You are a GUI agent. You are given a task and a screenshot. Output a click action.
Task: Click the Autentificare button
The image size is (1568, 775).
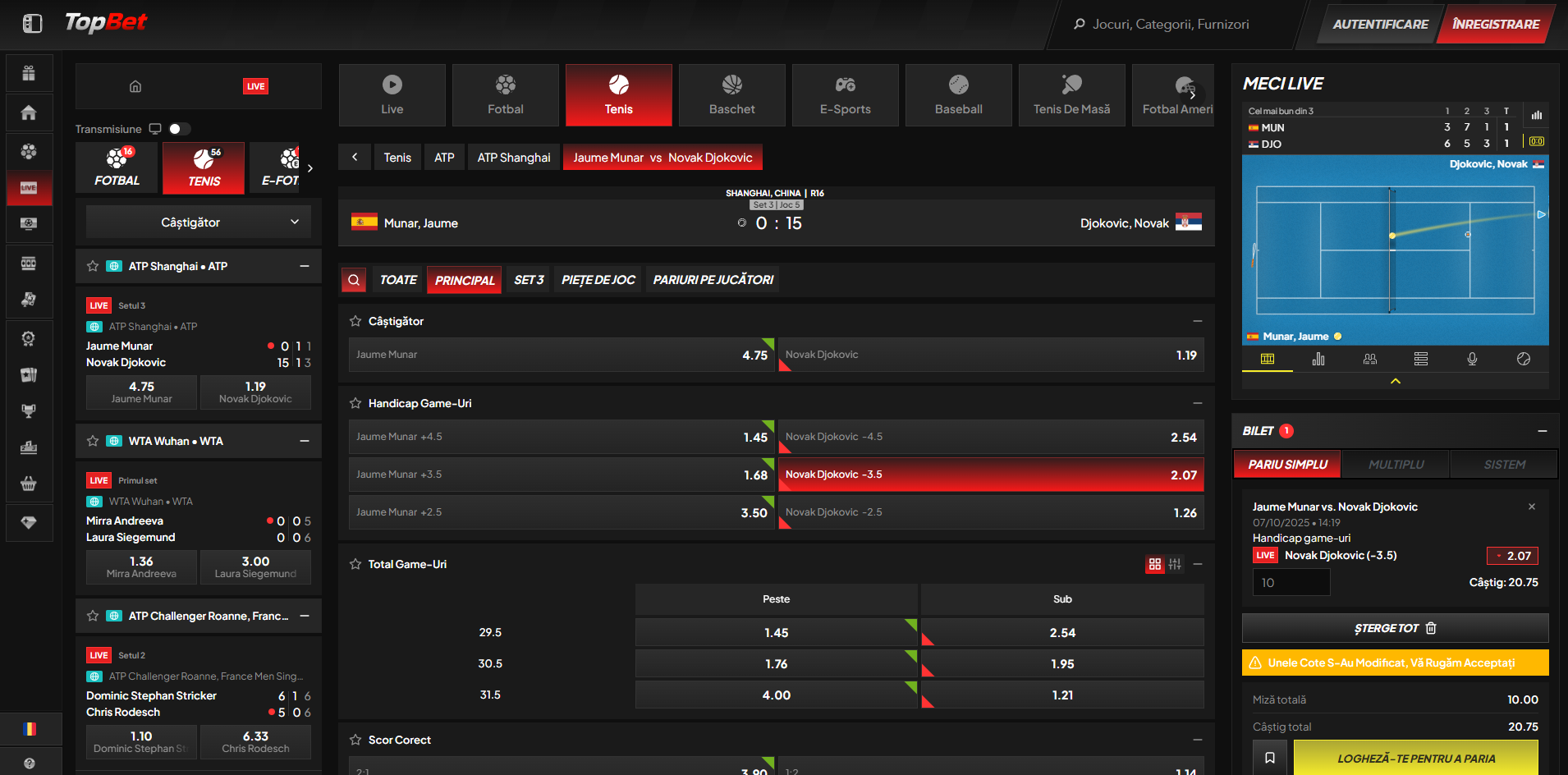point(1380,24)
